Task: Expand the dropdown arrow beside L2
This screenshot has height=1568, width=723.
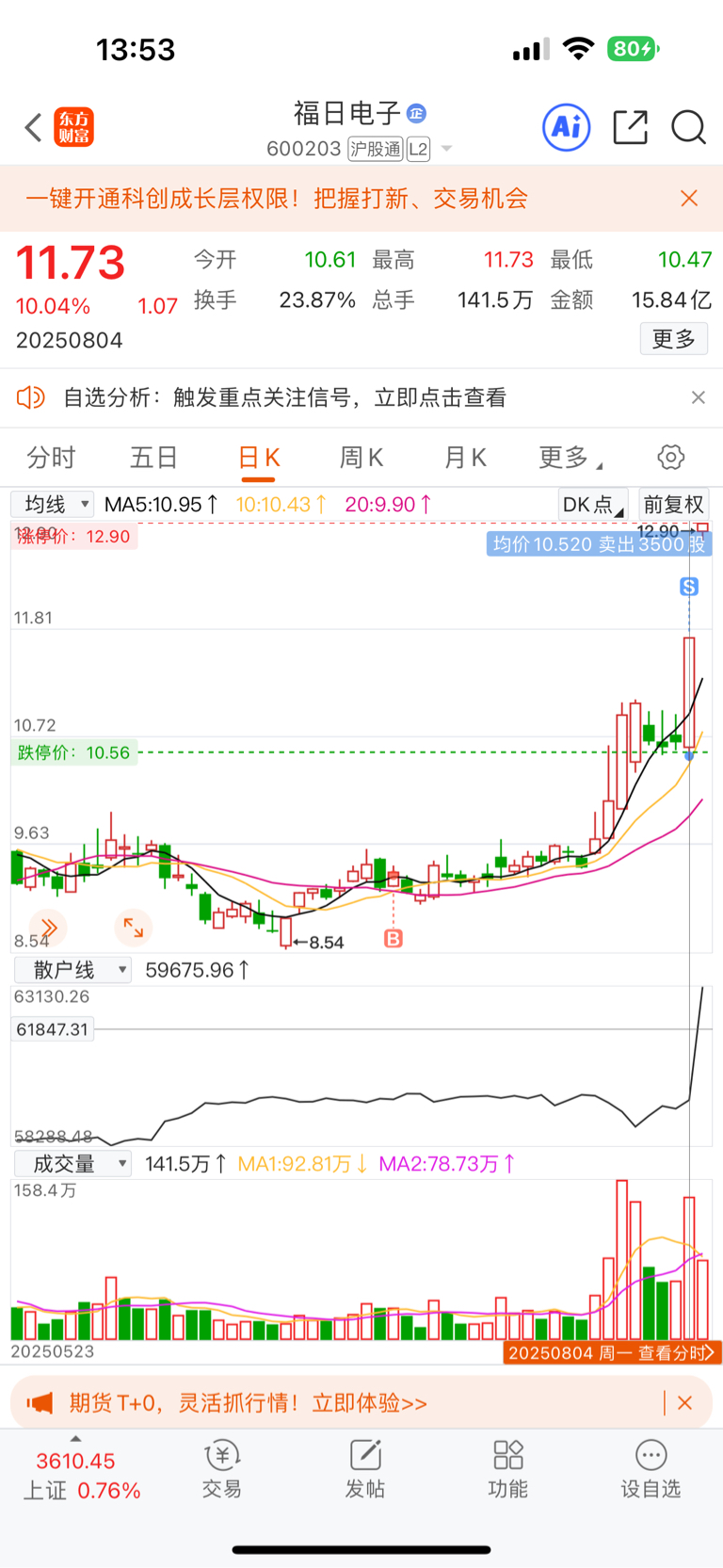Action: tap(446, 149)
